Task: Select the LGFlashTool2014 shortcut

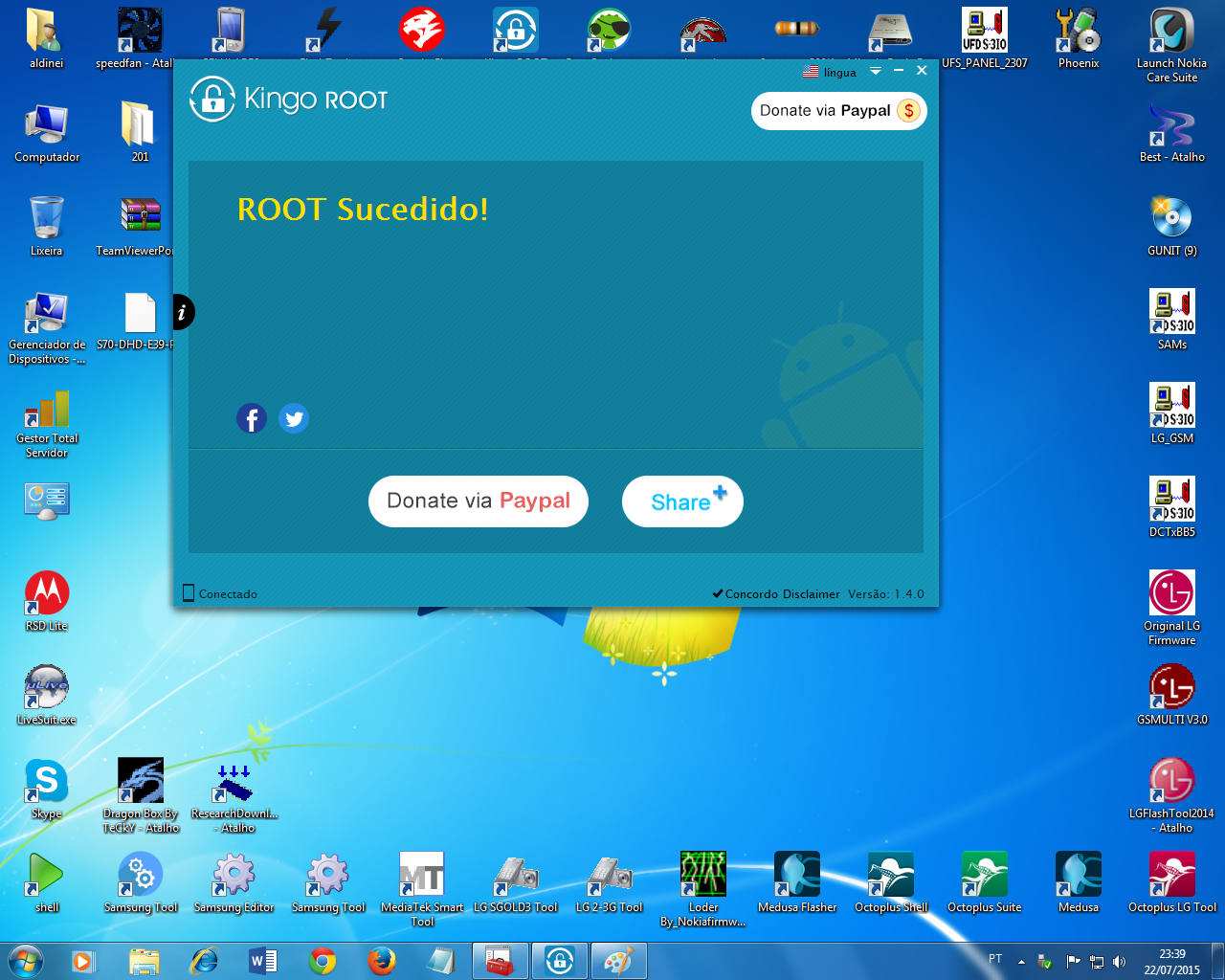Action: pyautogui.click(x=1172, y=794)
